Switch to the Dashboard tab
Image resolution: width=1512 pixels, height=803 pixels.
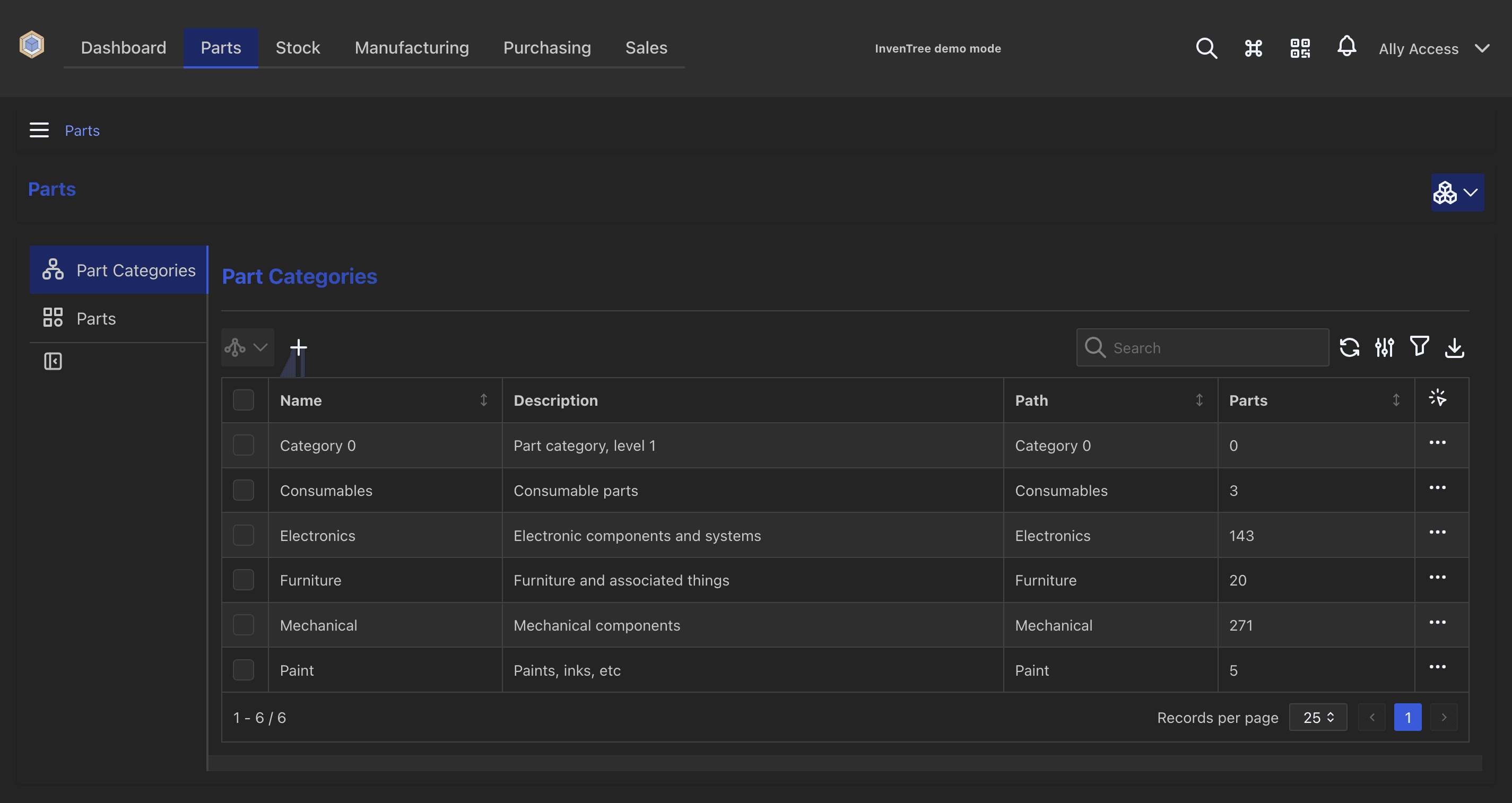[123, 48]
